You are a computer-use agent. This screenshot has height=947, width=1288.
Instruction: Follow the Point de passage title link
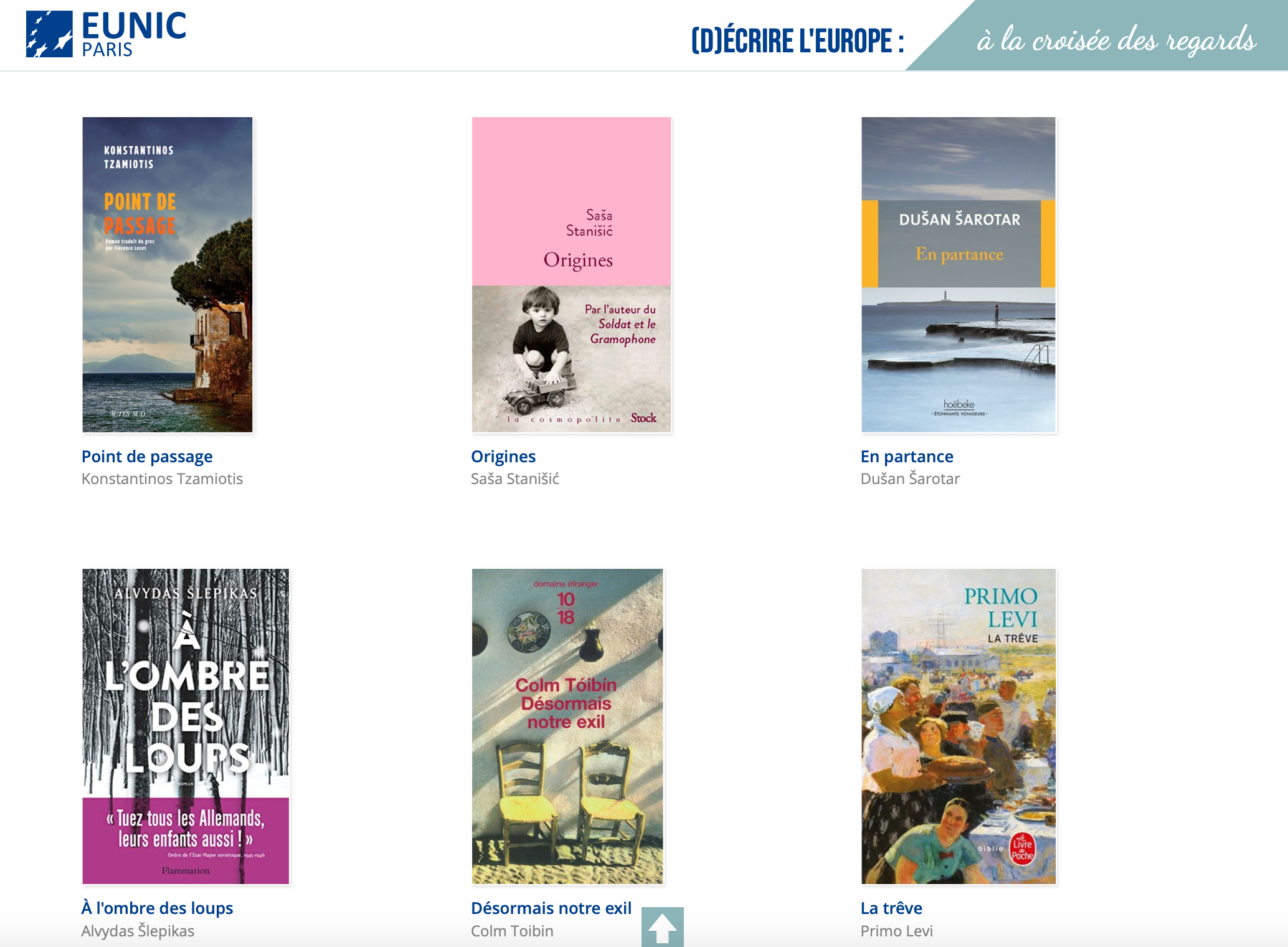click(147, 457)
